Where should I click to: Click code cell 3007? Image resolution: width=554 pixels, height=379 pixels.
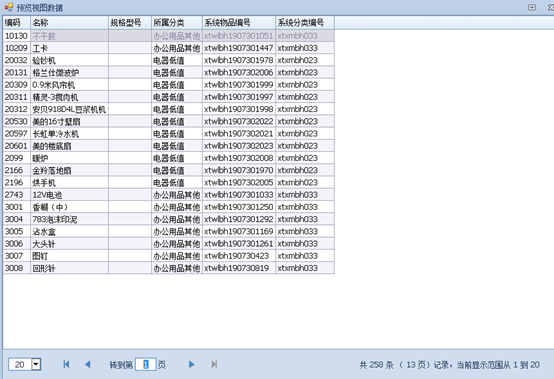tap(17, 256)
